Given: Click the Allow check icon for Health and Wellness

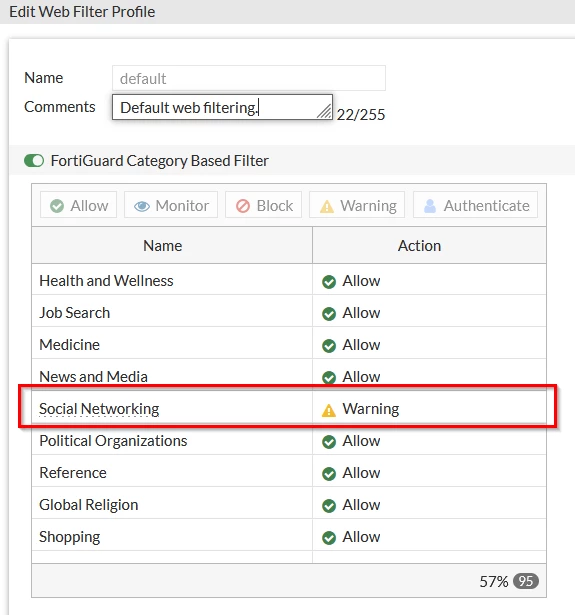Looking at the screenshot, I should click(329, 282).
